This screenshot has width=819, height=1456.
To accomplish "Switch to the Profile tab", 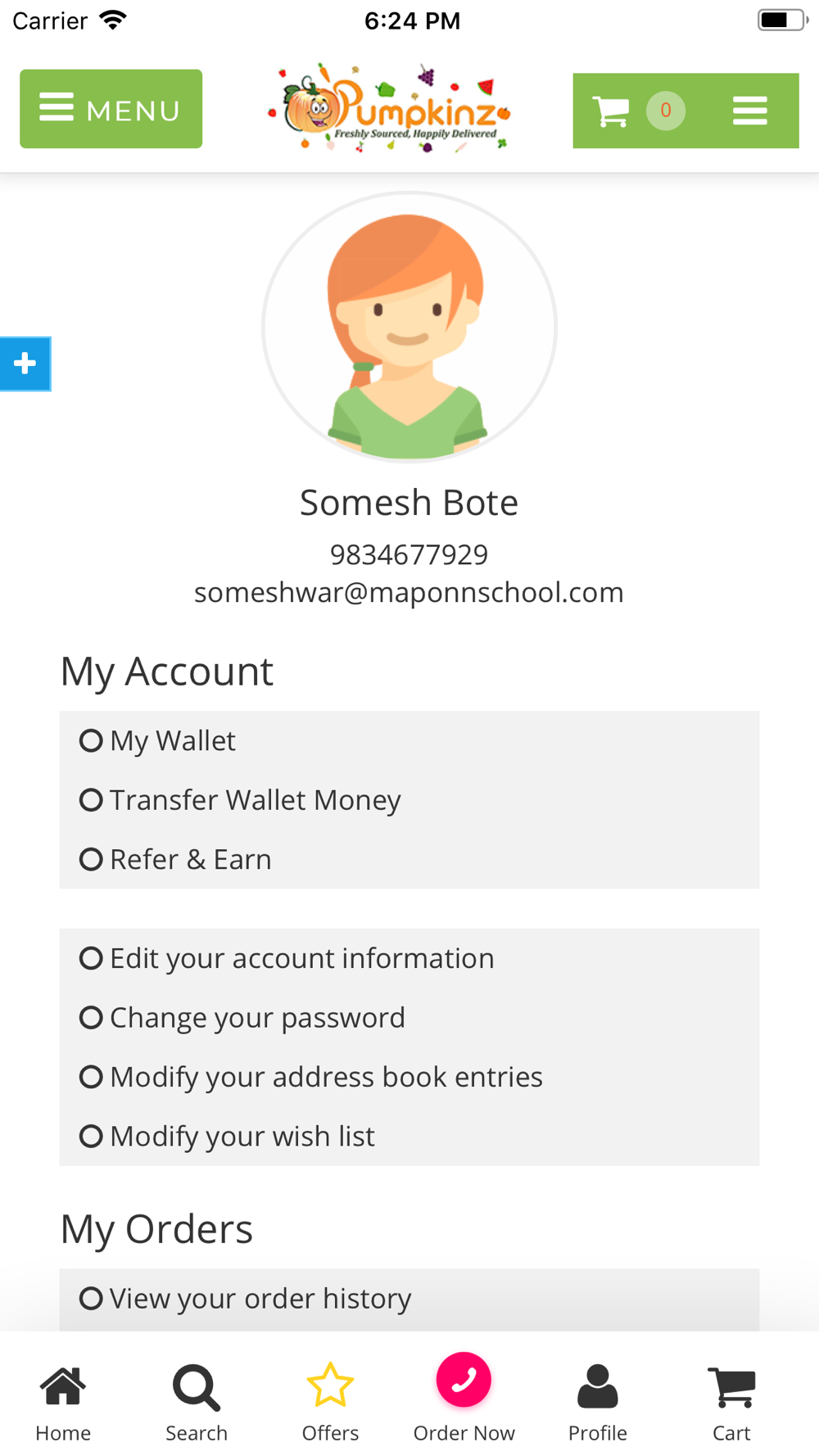I will [x=598, y=1404].
